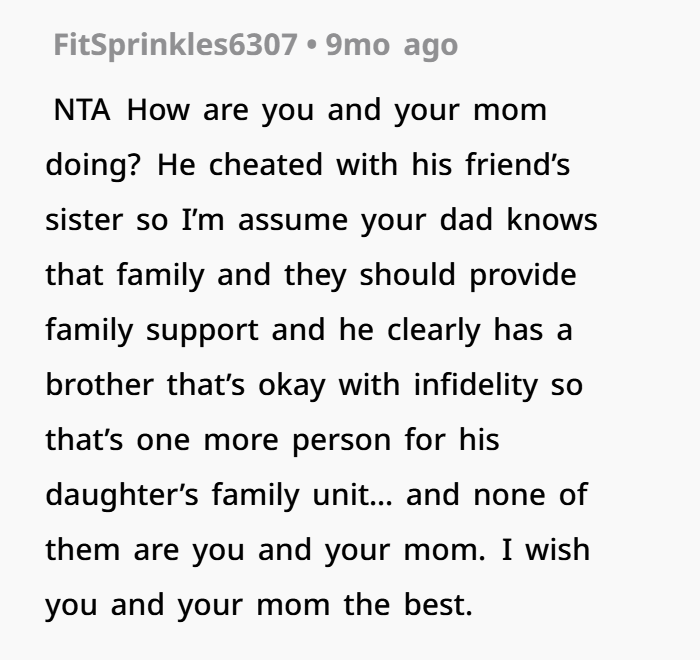The image size is (700, 660).
Task: Open FitSprinkles6307's user profile
Action: tap(174, 44)
